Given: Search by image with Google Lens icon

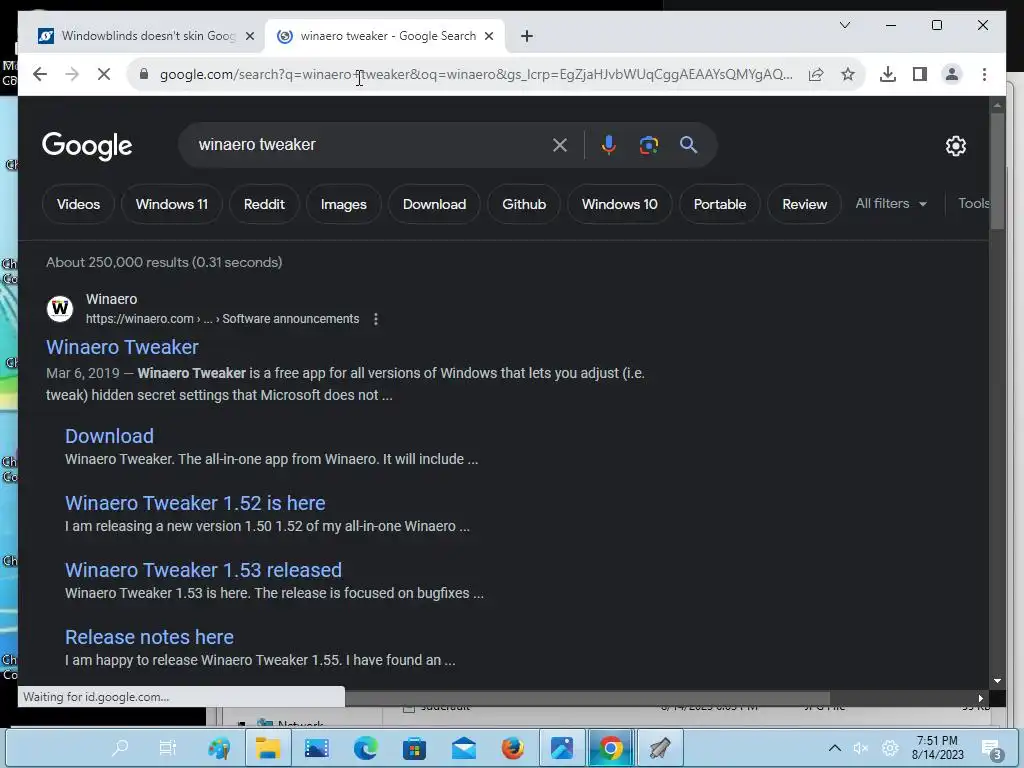Looking at the screenshot, I should coord(648,145).
